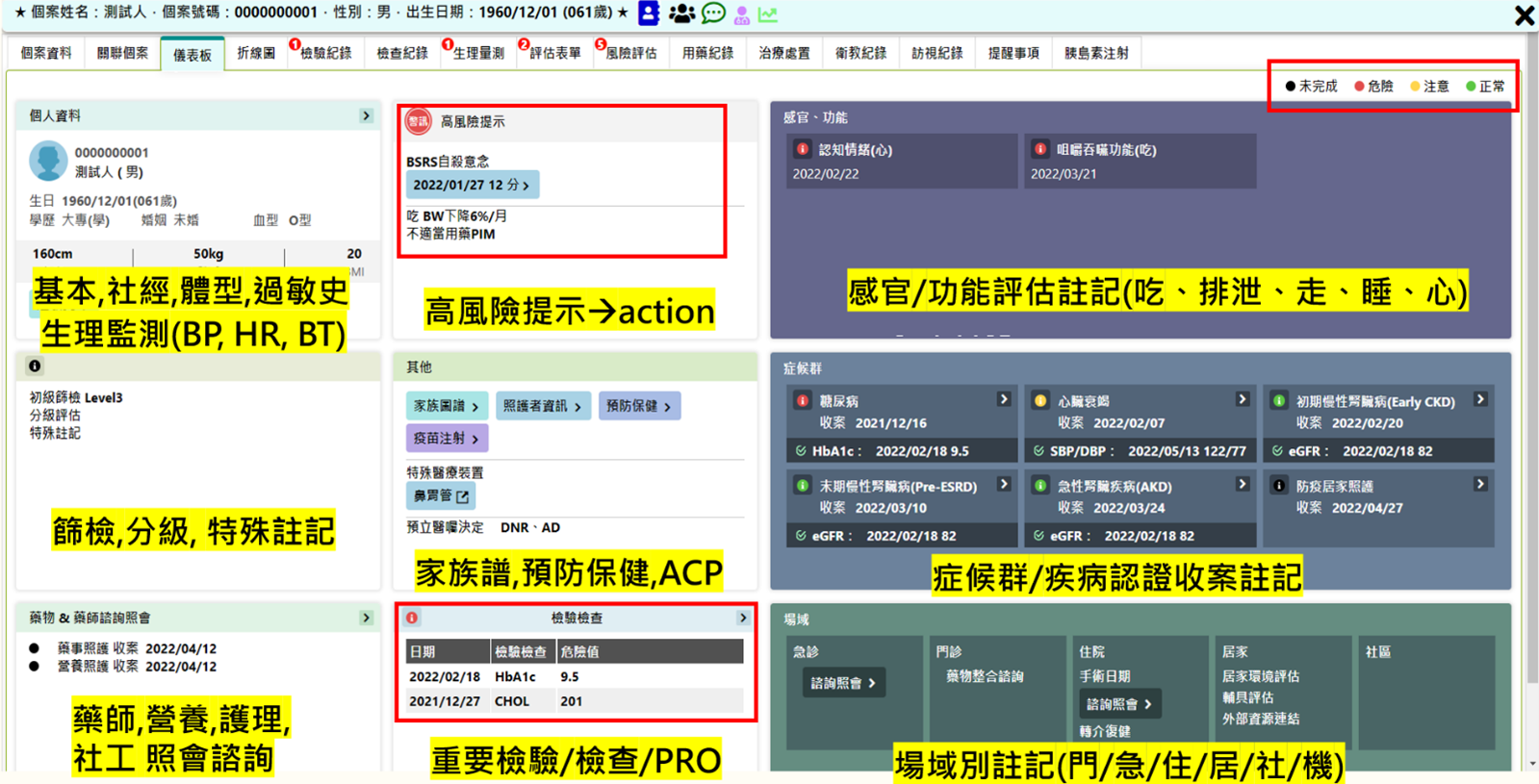Image resolution: width=1539 pixels, height=784 pixels.
Task: Open the 提醒事項 tab
Action: click(x=1013, y=53)
